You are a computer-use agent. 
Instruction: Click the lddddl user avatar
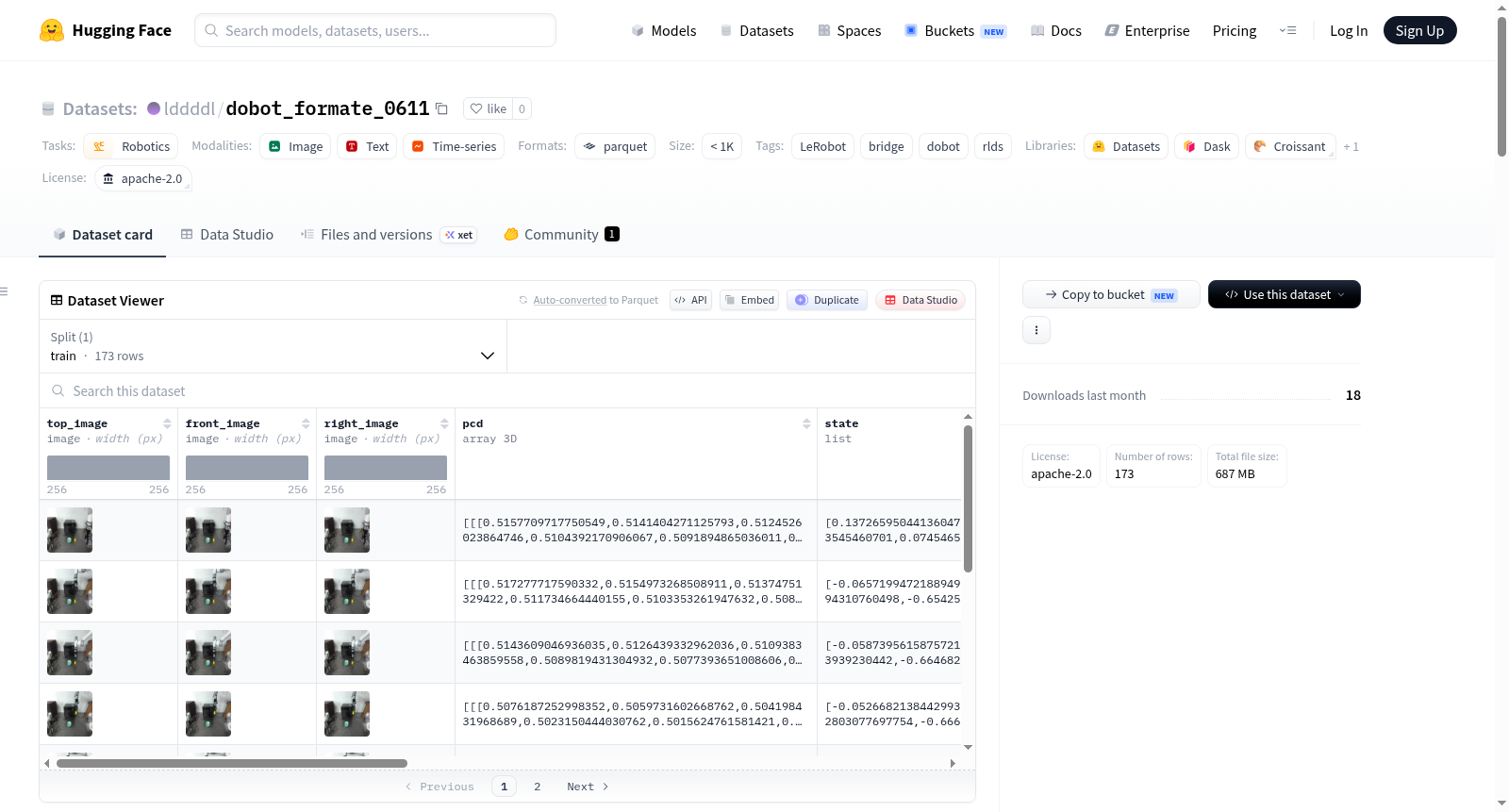click(x=154, y=108)
